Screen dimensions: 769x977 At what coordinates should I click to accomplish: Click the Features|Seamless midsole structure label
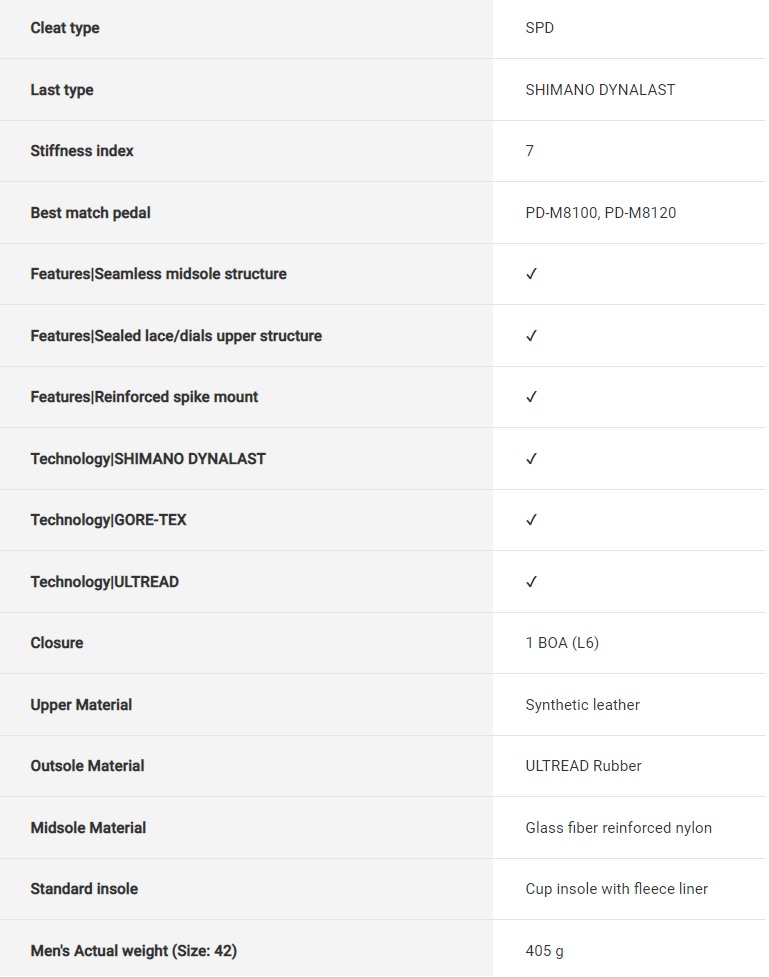click(159, 274)
